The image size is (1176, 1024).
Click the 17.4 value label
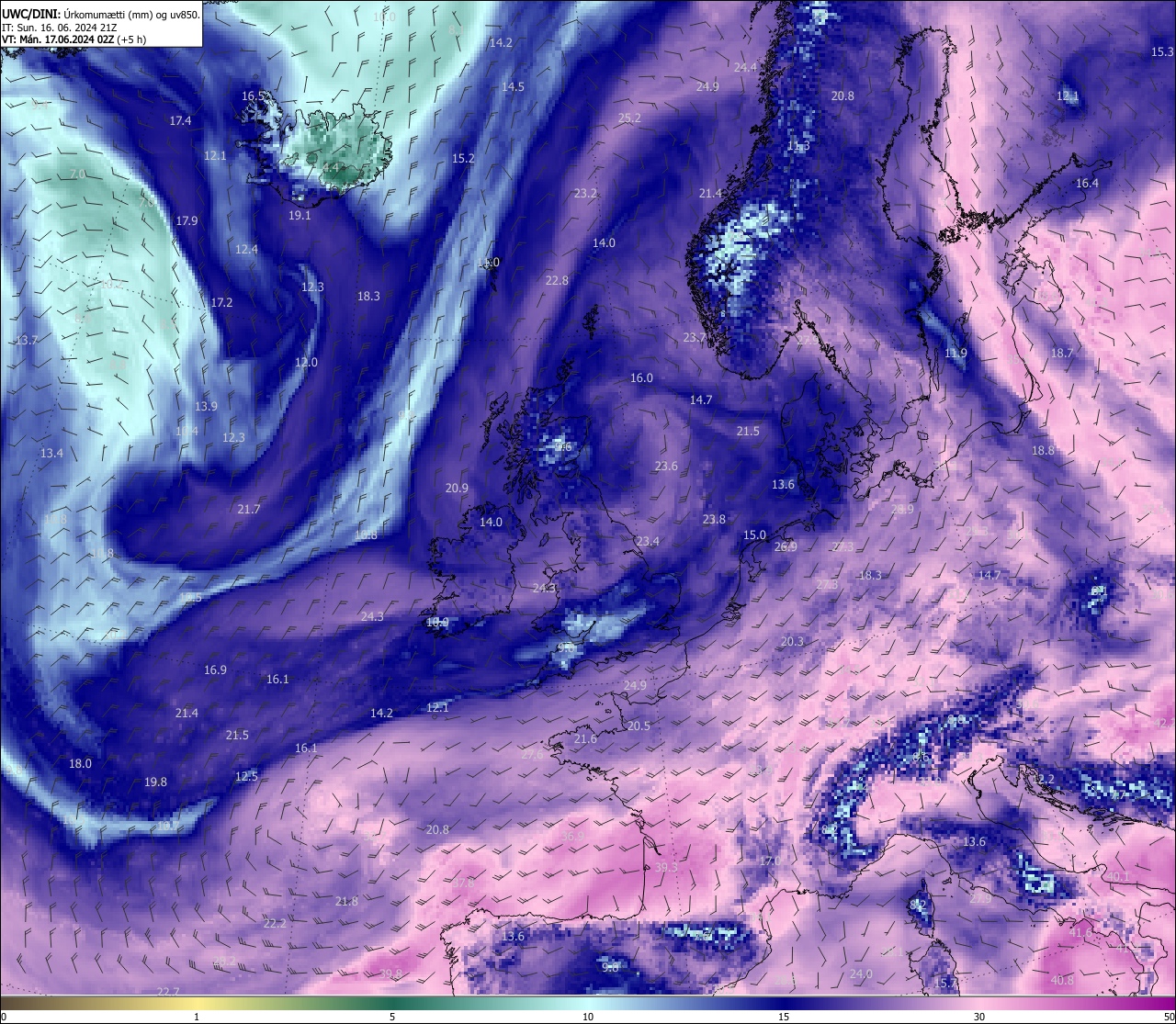point(180,120)
